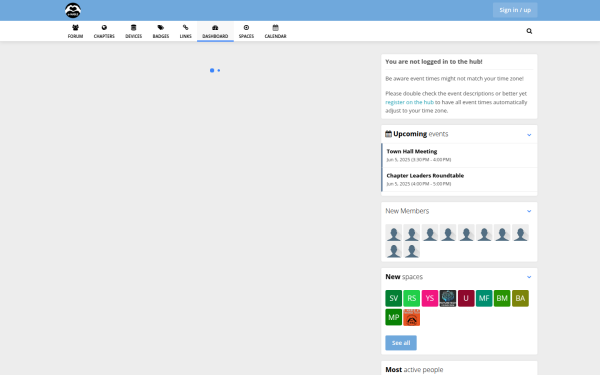Open the Badges page
The image size is (600, 375).
161,31
